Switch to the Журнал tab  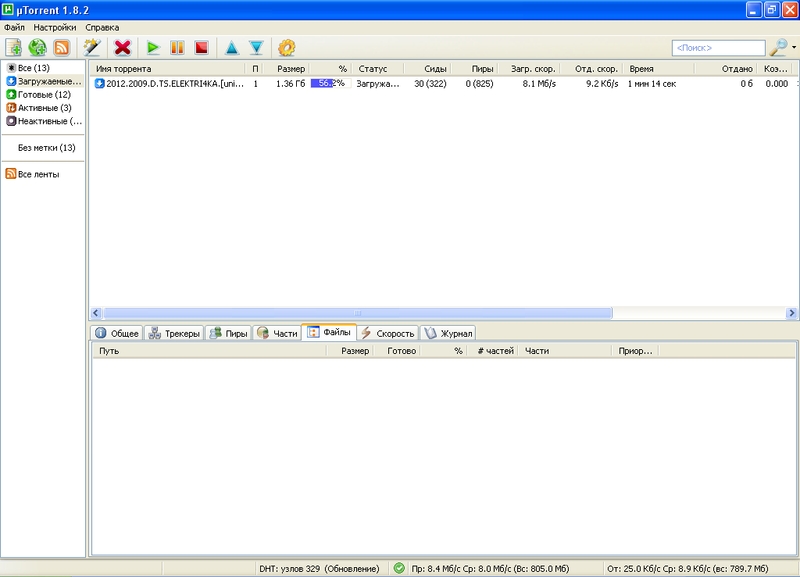tap(448, 333)
